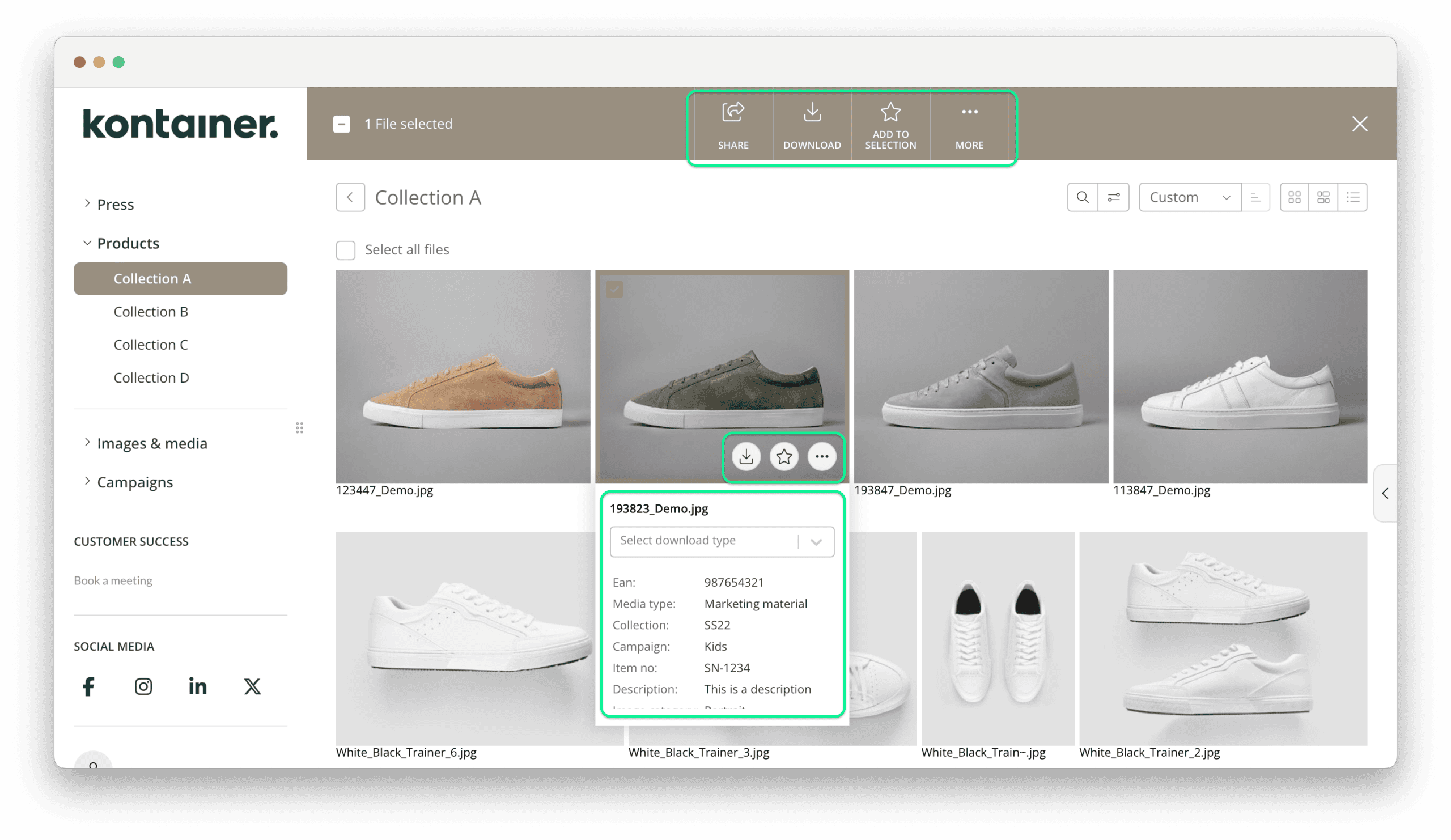The height and width of the screenshot is (840, 1451).
Task: Expand the Press folder
Action: pos(87,203)
